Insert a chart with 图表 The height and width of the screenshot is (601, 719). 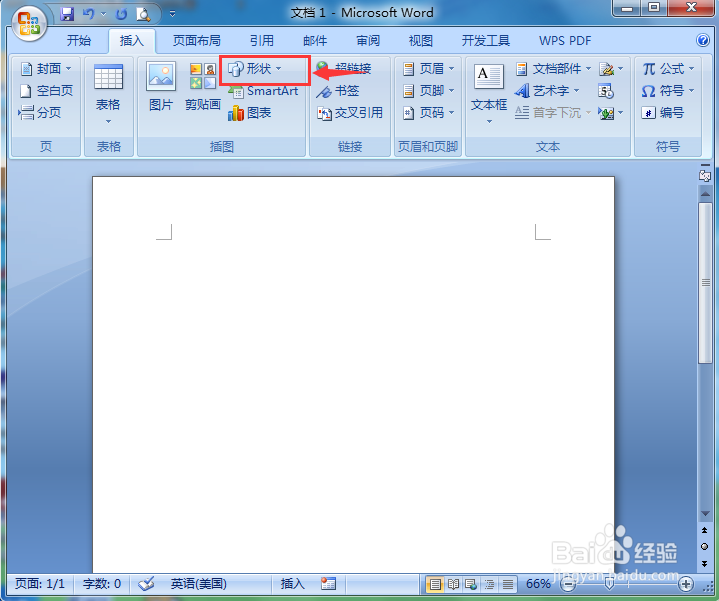tap(250, 113)
